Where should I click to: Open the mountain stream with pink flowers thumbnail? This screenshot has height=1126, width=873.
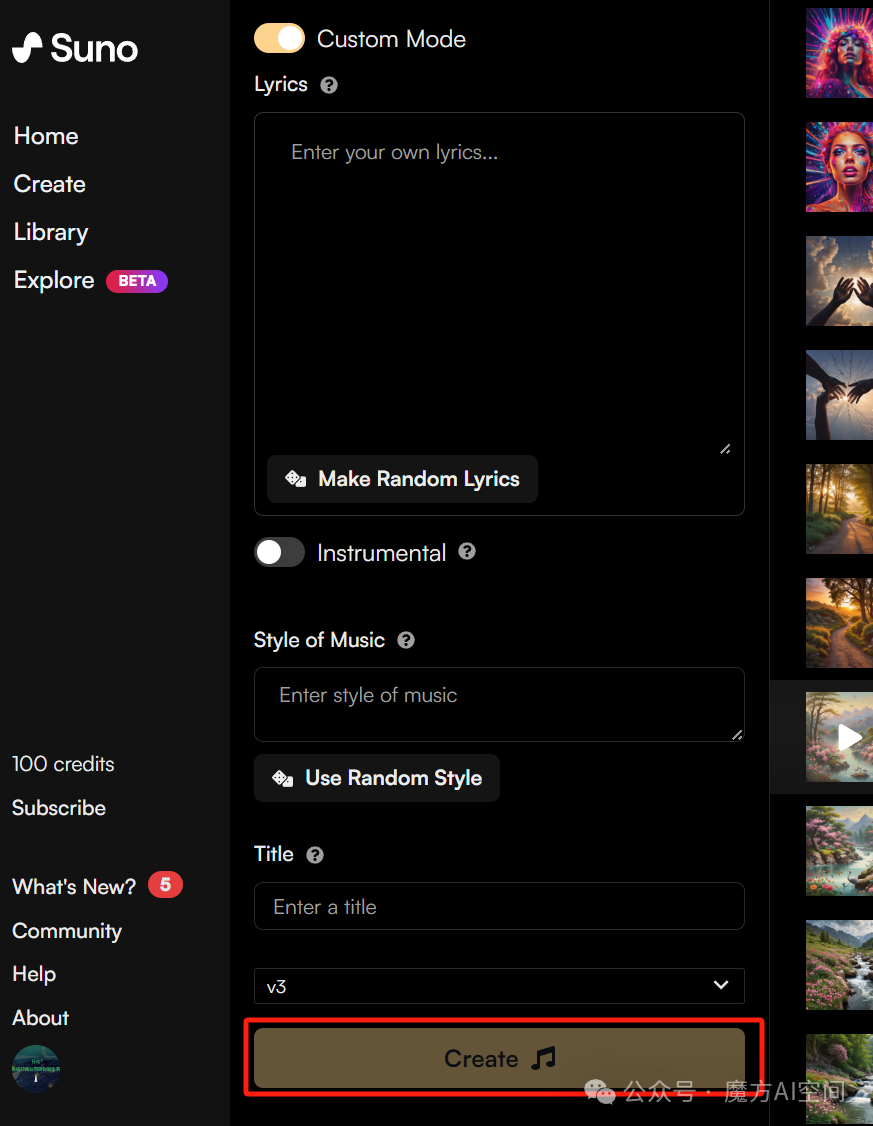coord(839,965)
